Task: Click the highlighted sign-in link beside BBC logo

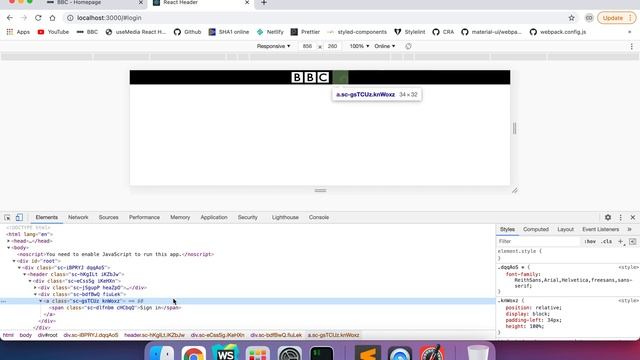Action: pyautogui.click(x=340, y=77)
